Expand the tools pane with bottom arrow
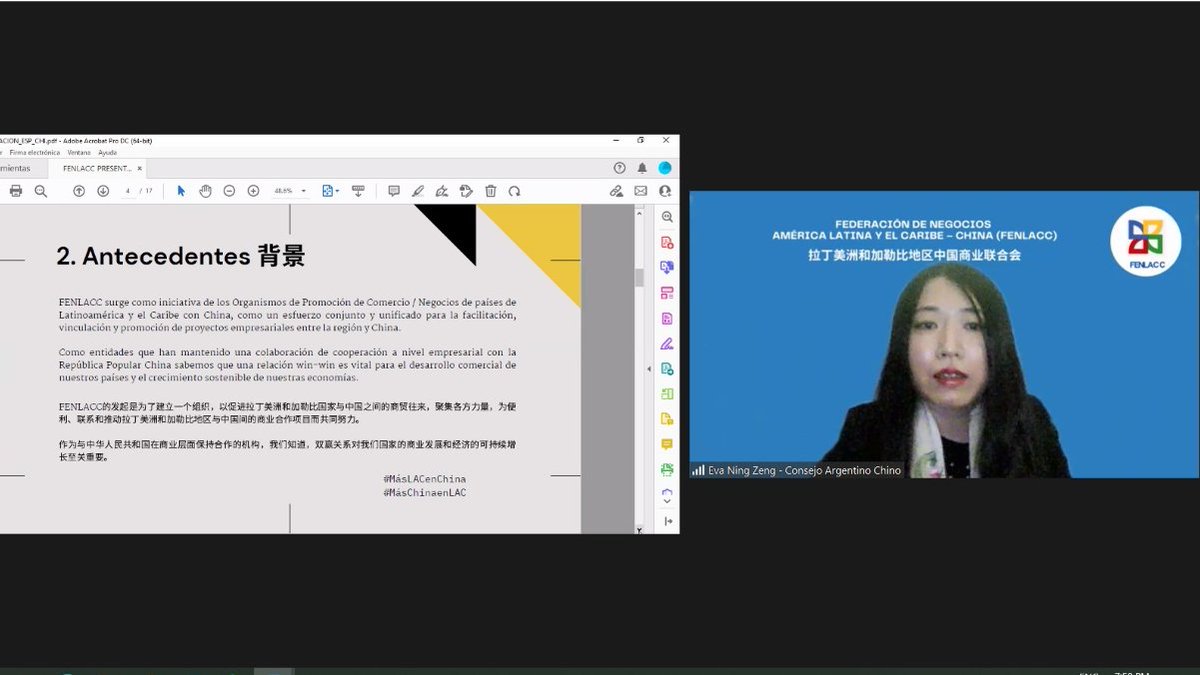 coord(667,521)
